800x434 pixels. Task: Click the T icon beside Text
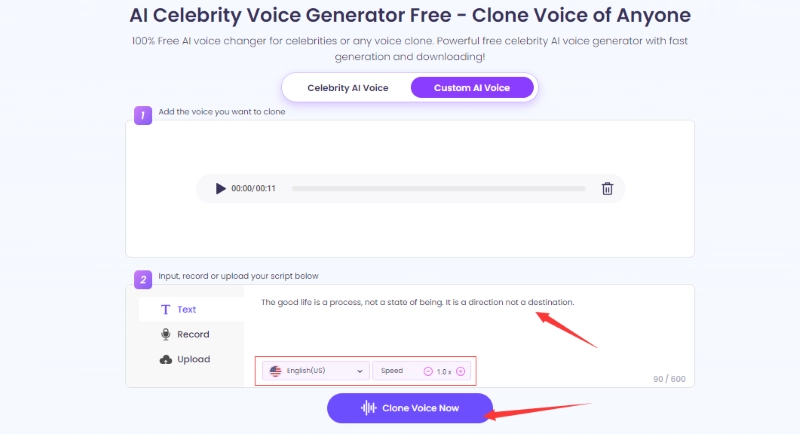(164, 310)
